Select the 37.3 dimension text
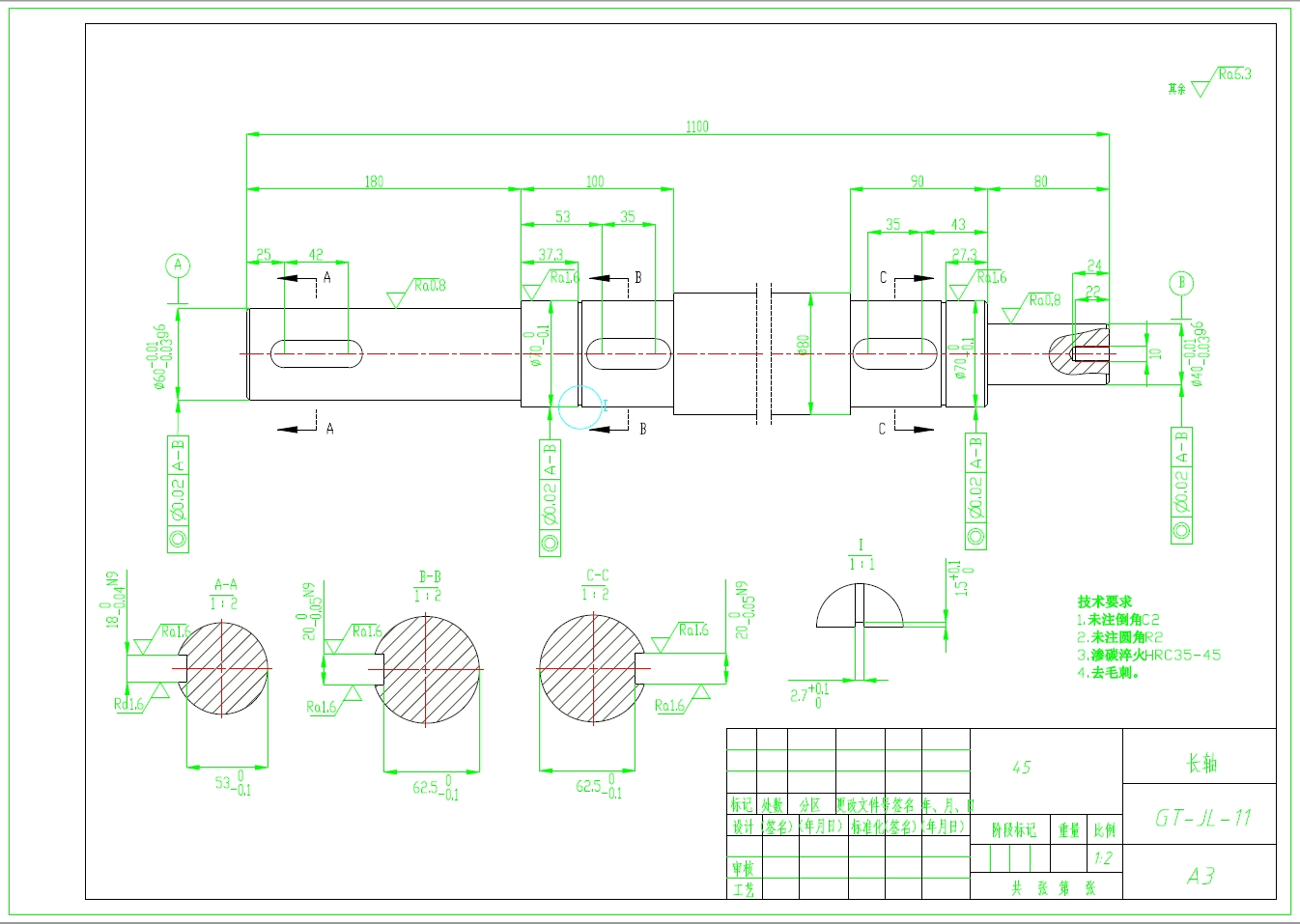This screenshot has width=1300, height=924. [551, 255]
